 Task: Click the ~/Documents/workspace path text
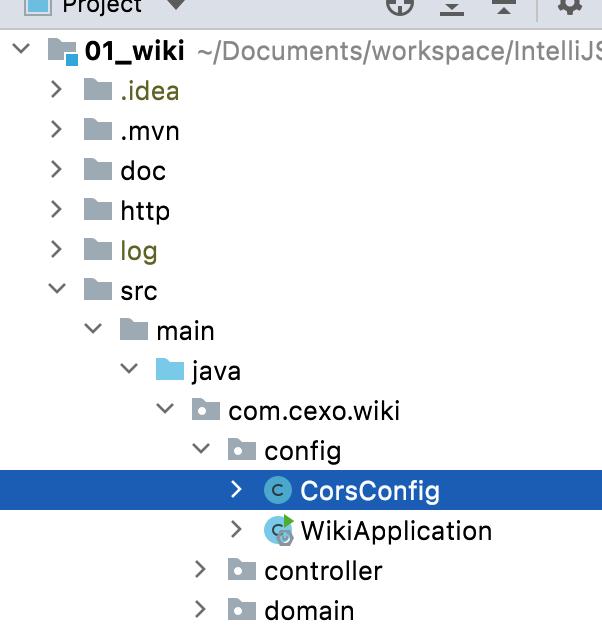[399, 52]
